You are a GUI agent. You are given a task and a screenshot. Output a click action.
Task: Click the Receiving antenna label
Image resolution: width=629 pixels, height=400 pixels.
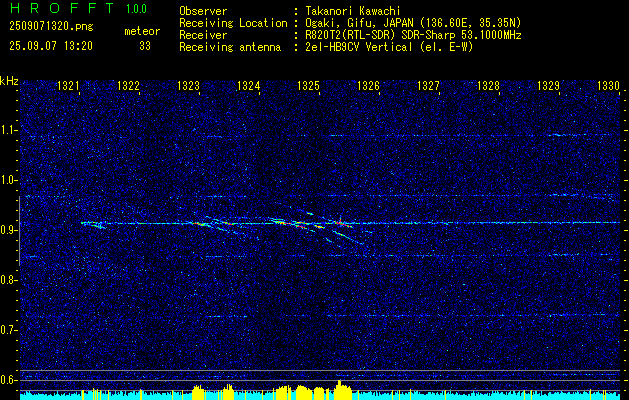[x=230, y=47]
